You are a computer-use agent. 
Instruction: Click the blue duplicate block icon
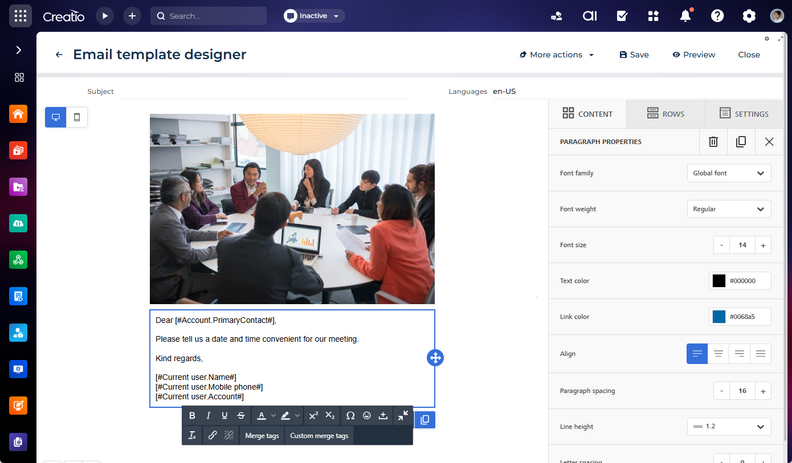pyautogui.click(x=425, y=420)
